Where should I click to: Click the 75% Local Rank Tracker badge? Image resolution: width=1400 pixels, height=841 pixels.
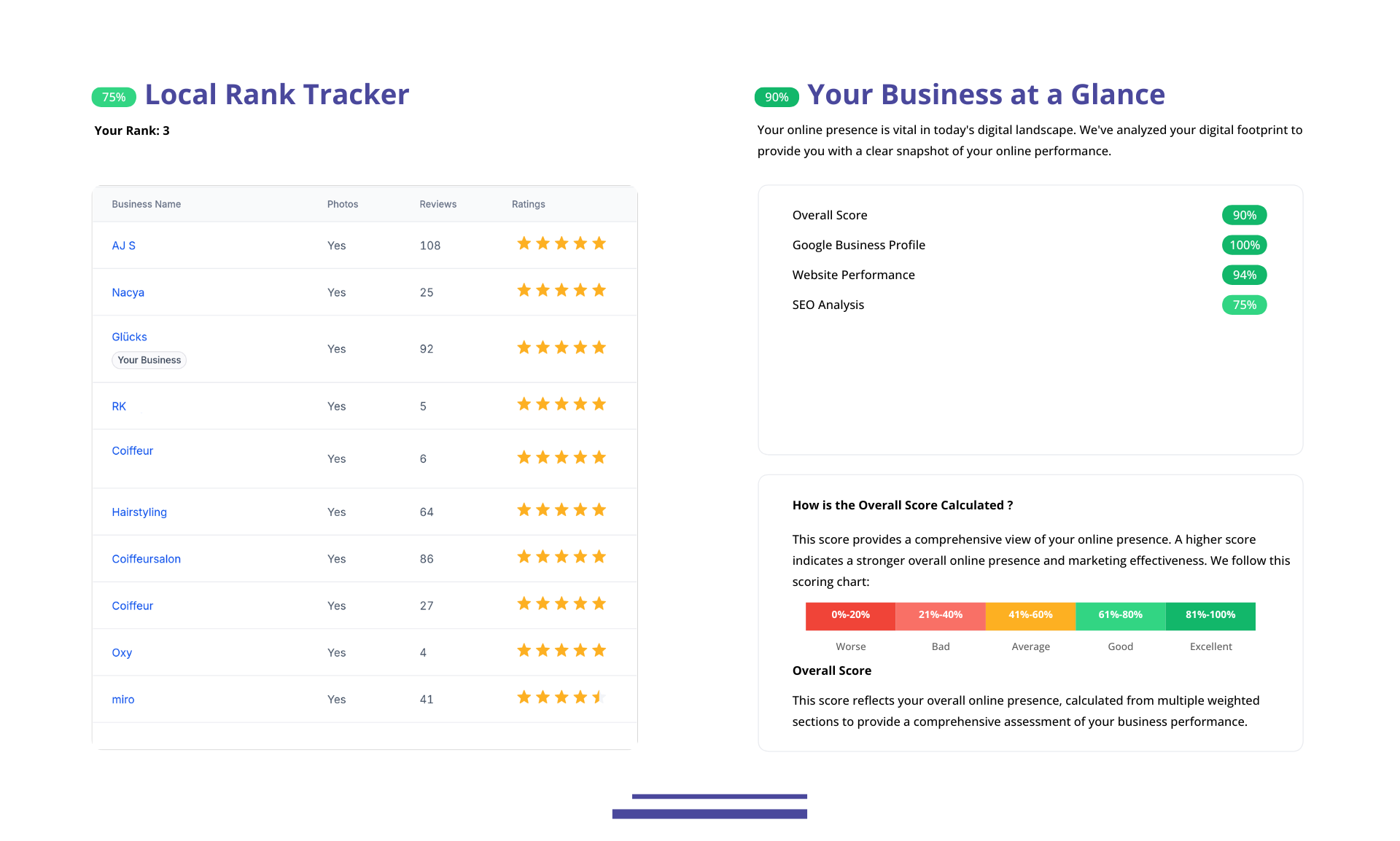114,97
